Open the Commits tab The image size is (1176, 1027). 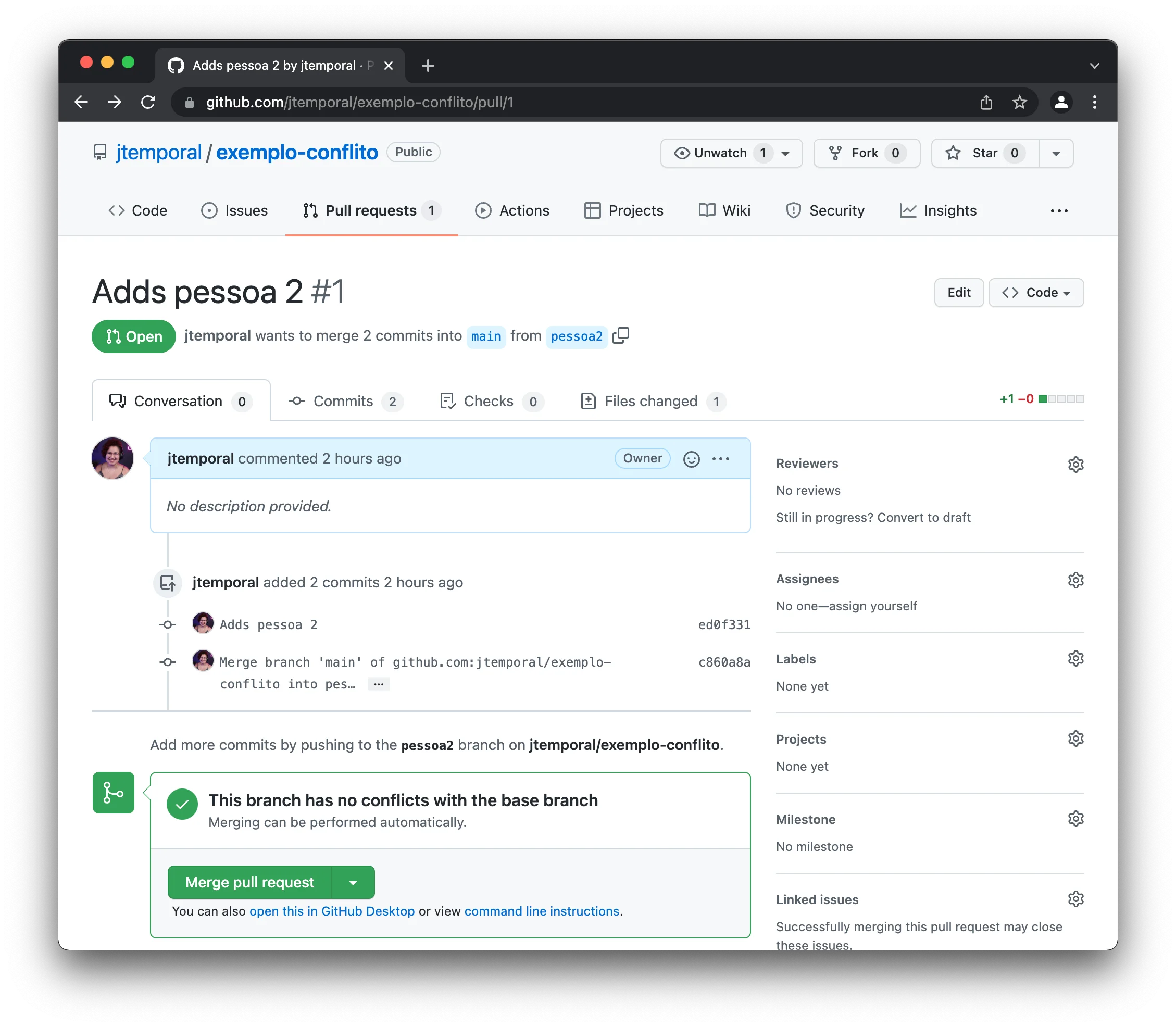click(344, 401)
